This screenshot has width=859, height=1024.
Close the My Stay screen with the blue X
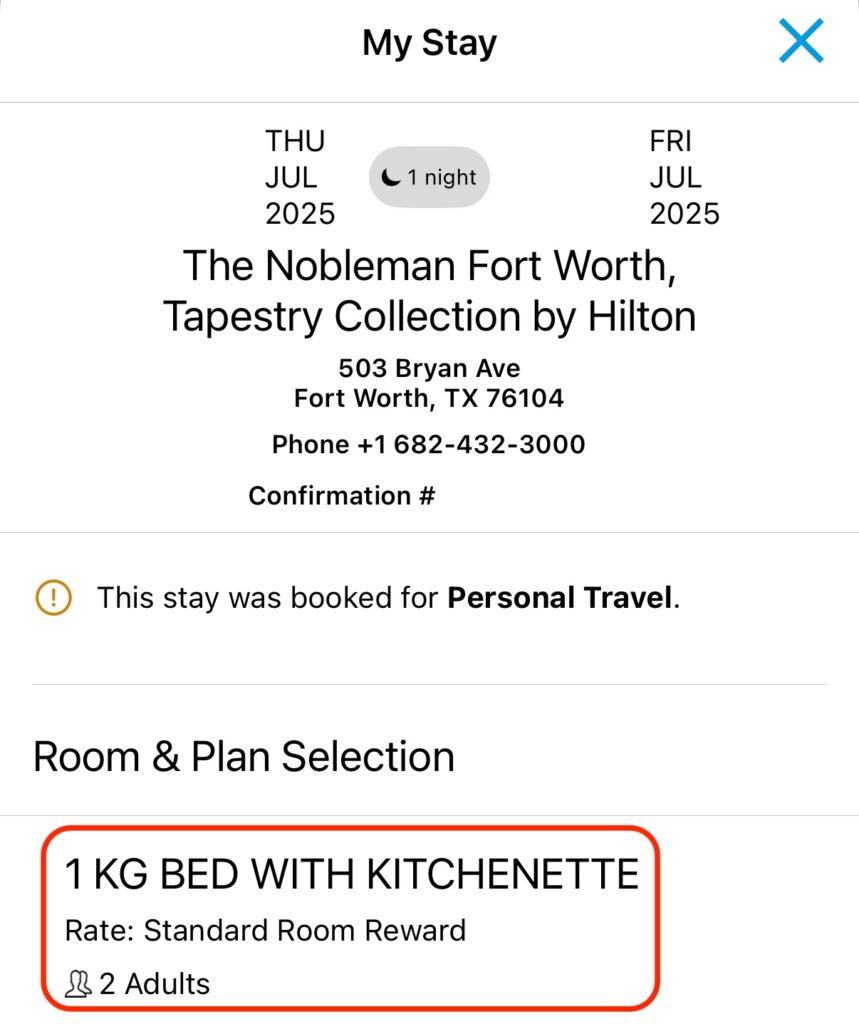[801, 41]
